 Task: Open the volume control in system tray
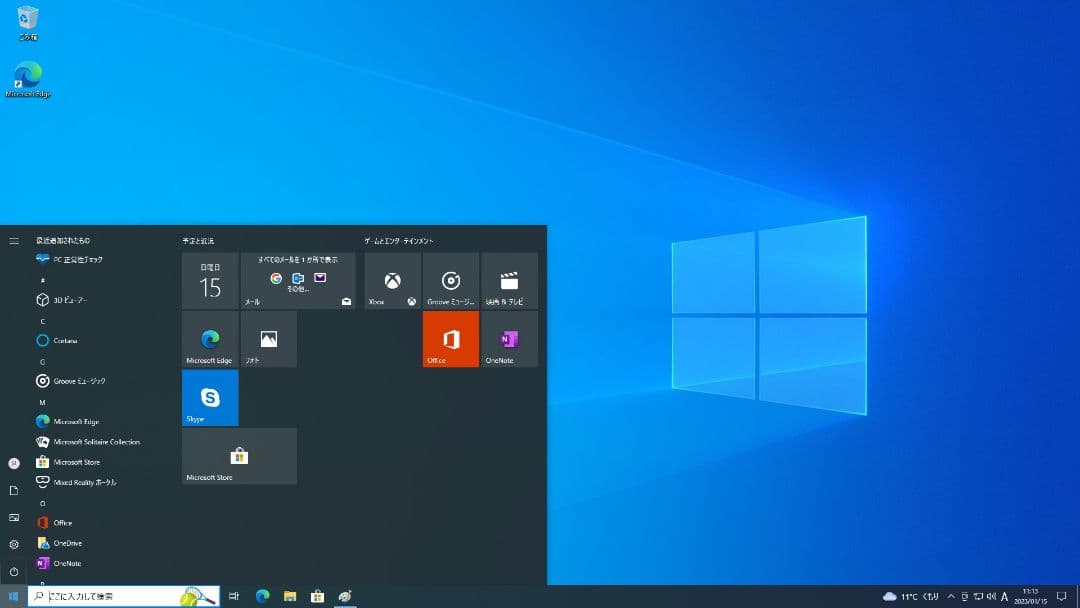pyautogui.click(x=991, y=596)
